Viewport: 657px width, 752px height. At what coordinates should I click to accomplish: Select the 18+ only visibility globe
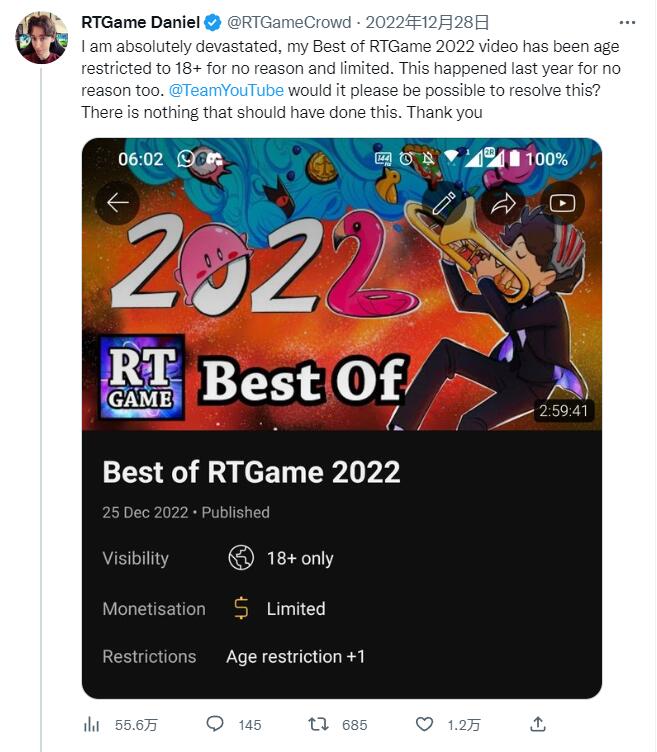click(241, 557)
